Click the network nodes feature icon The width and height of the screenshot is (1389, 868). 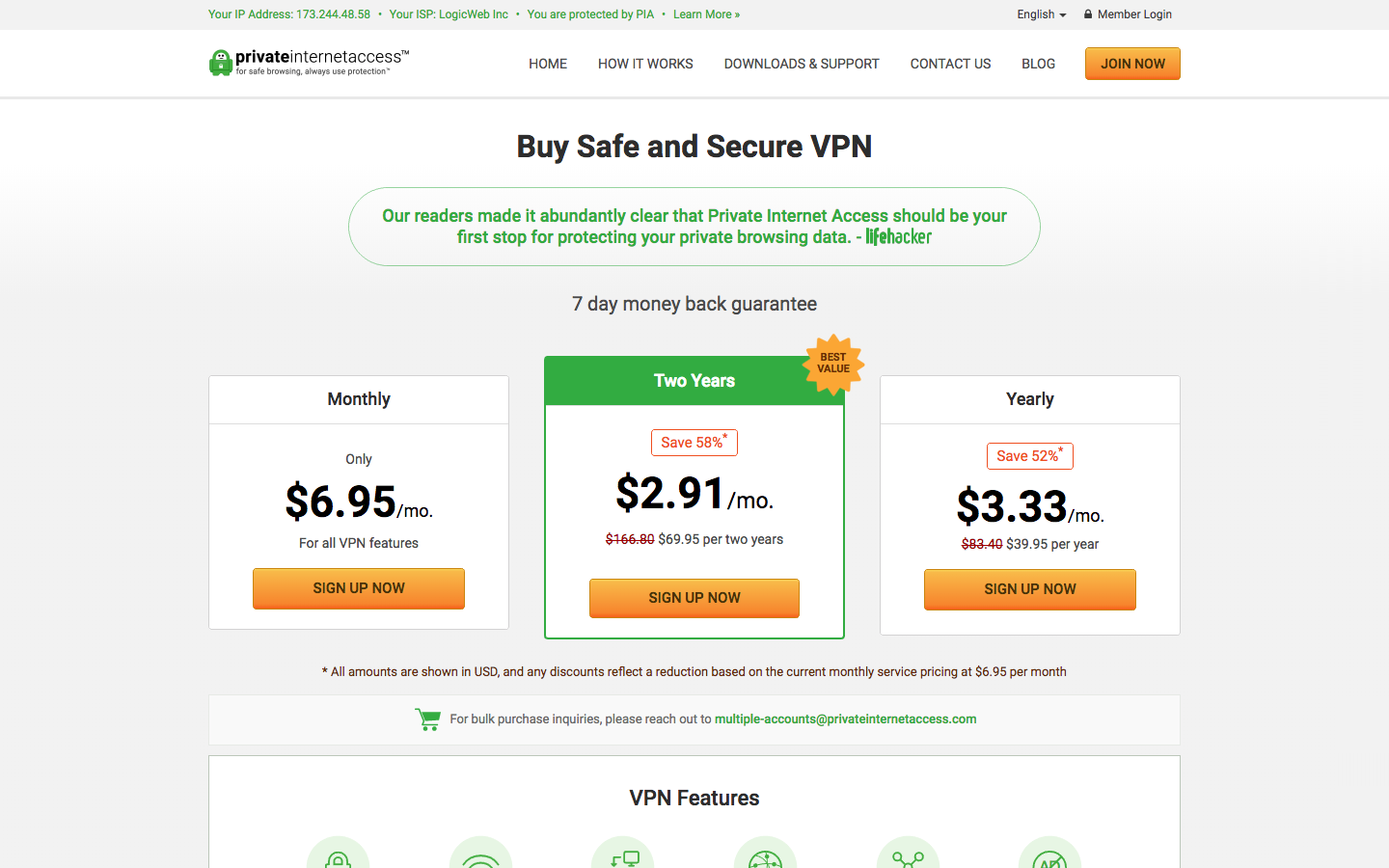tap(908, 853)
